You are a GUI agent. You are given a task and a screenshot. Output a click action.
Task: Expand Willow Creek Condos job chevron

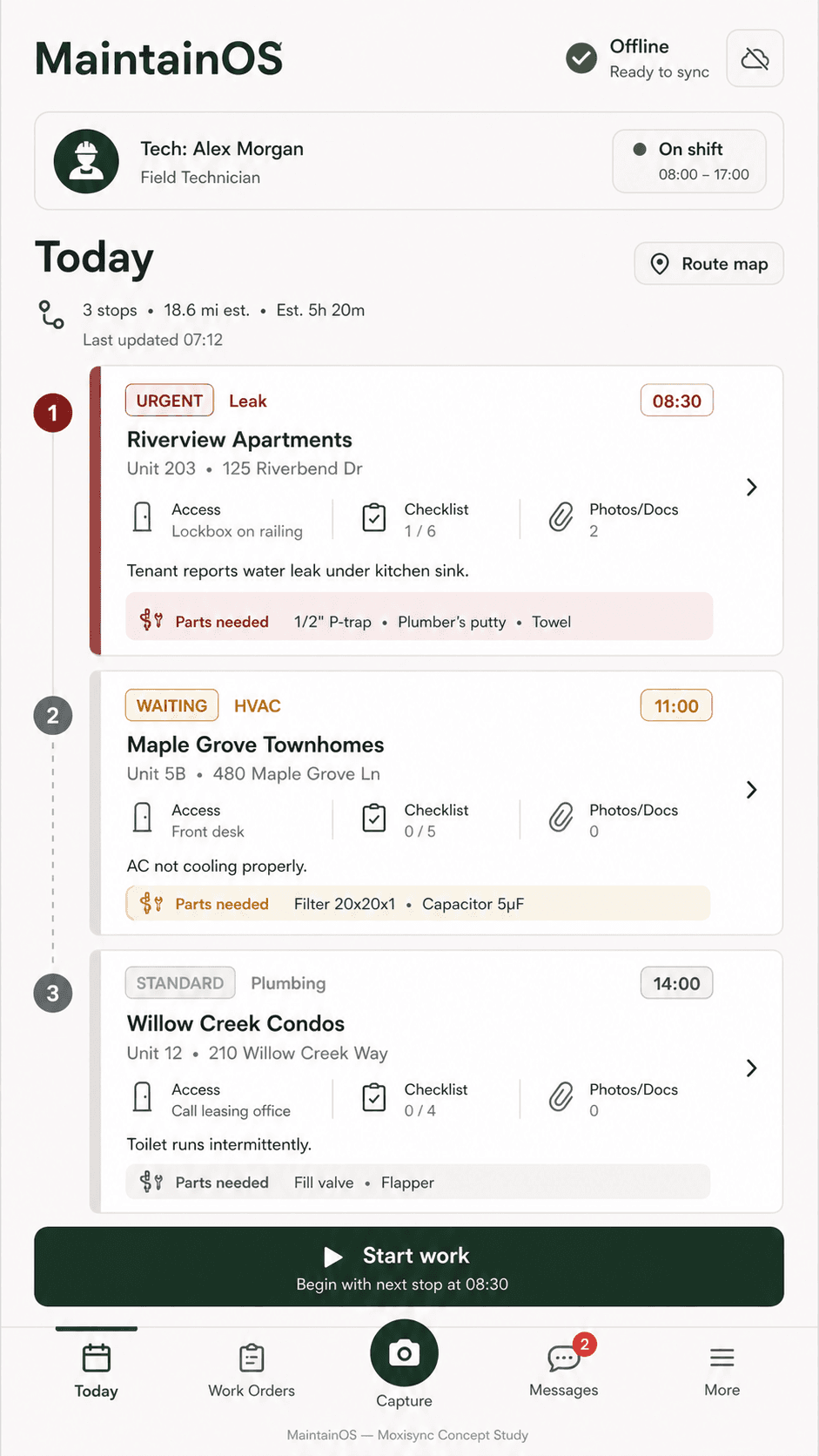[752, 1068]
